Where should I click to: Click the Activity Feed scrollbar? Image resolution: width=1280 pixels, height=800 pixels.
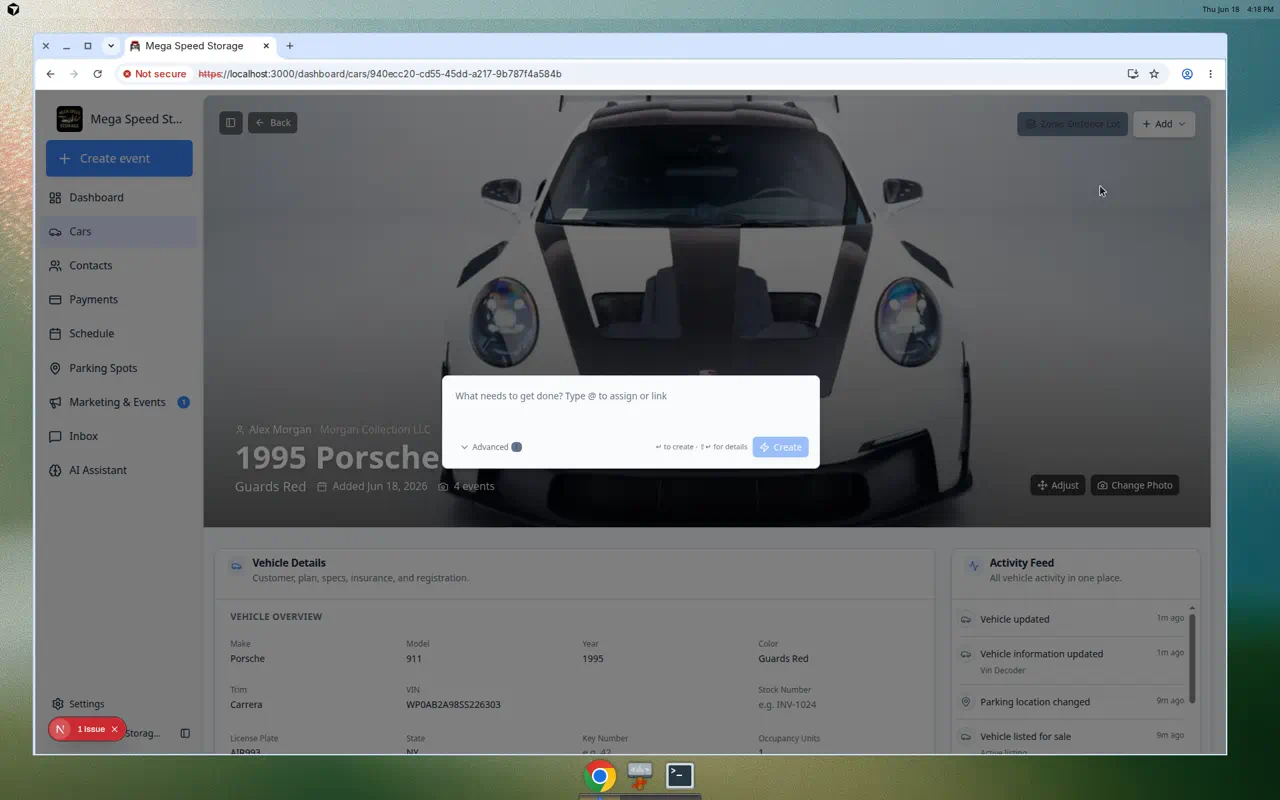click(1192, 657)
